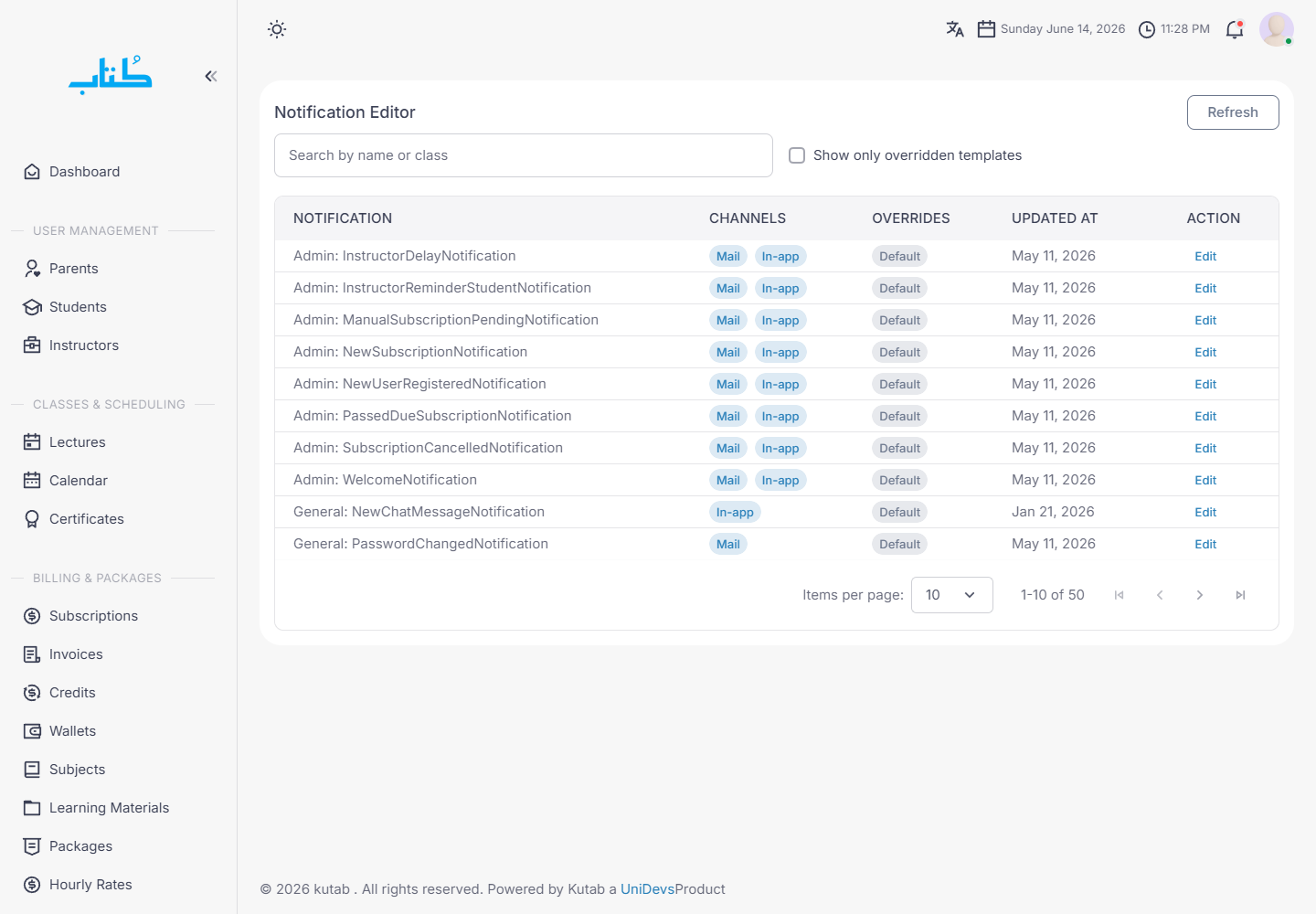Click the Wallets icon
The image size is (1316, 914).
(x=32, y=731)
